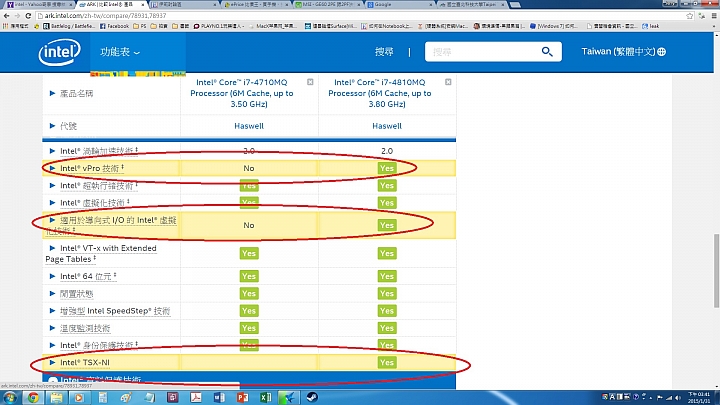This screenshot has width=720, height=405.
Task: Click the page vertical scrollbar thumb
Action: coord(716,271)
